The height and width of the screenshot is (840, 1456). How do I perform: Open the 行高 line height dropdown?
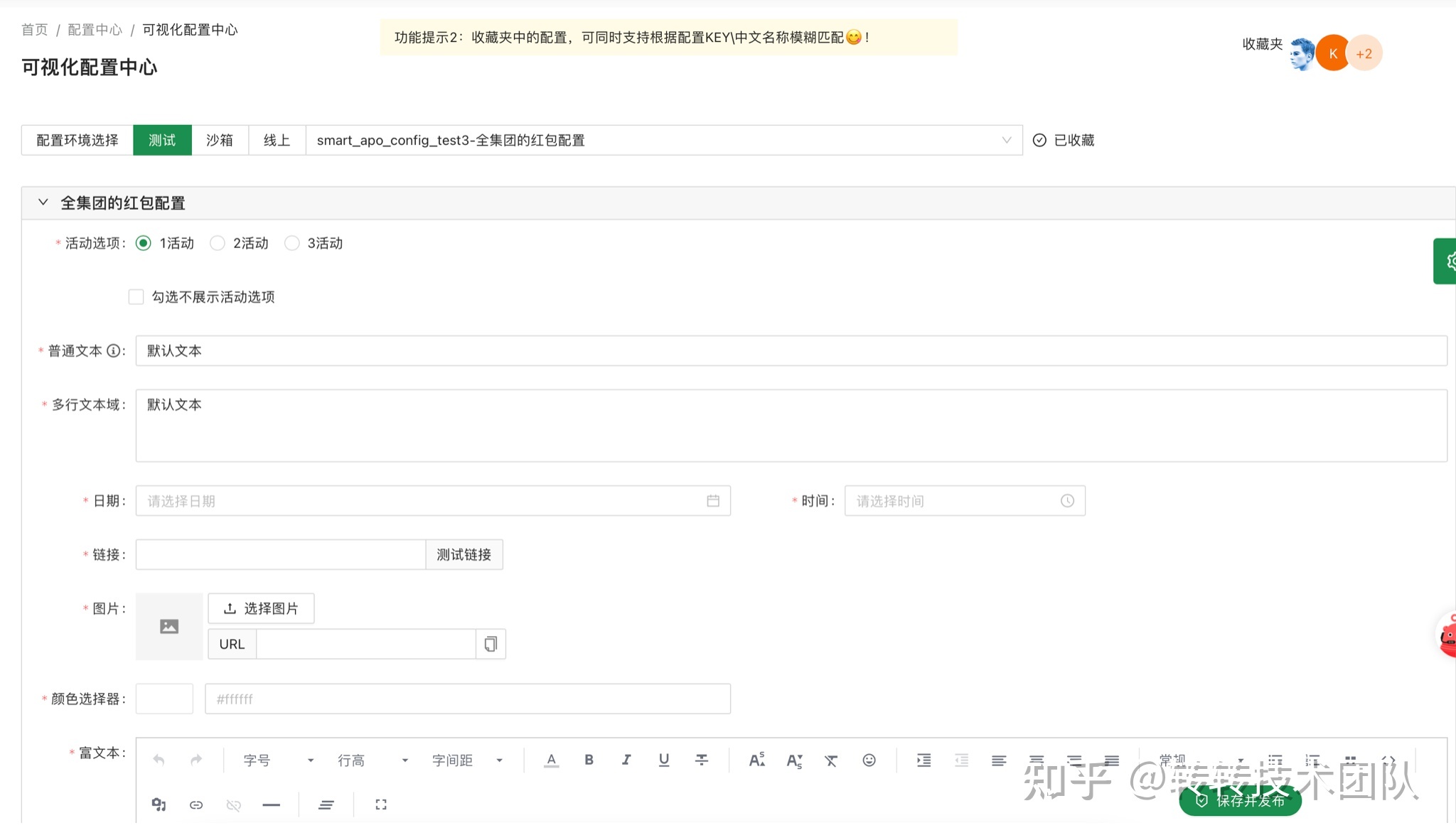(373, 760)
